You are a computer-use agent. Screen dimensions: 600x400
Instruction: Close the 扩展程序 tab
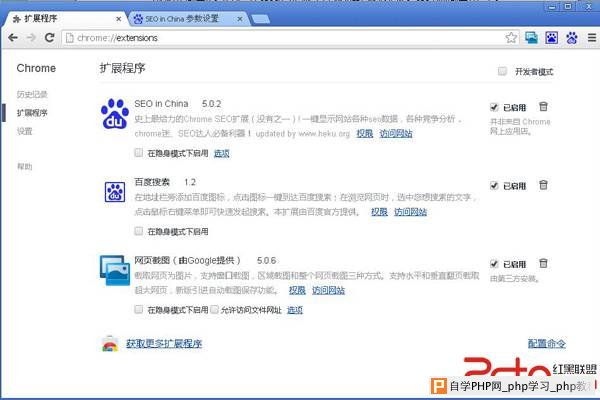click(x=118, y=19)
